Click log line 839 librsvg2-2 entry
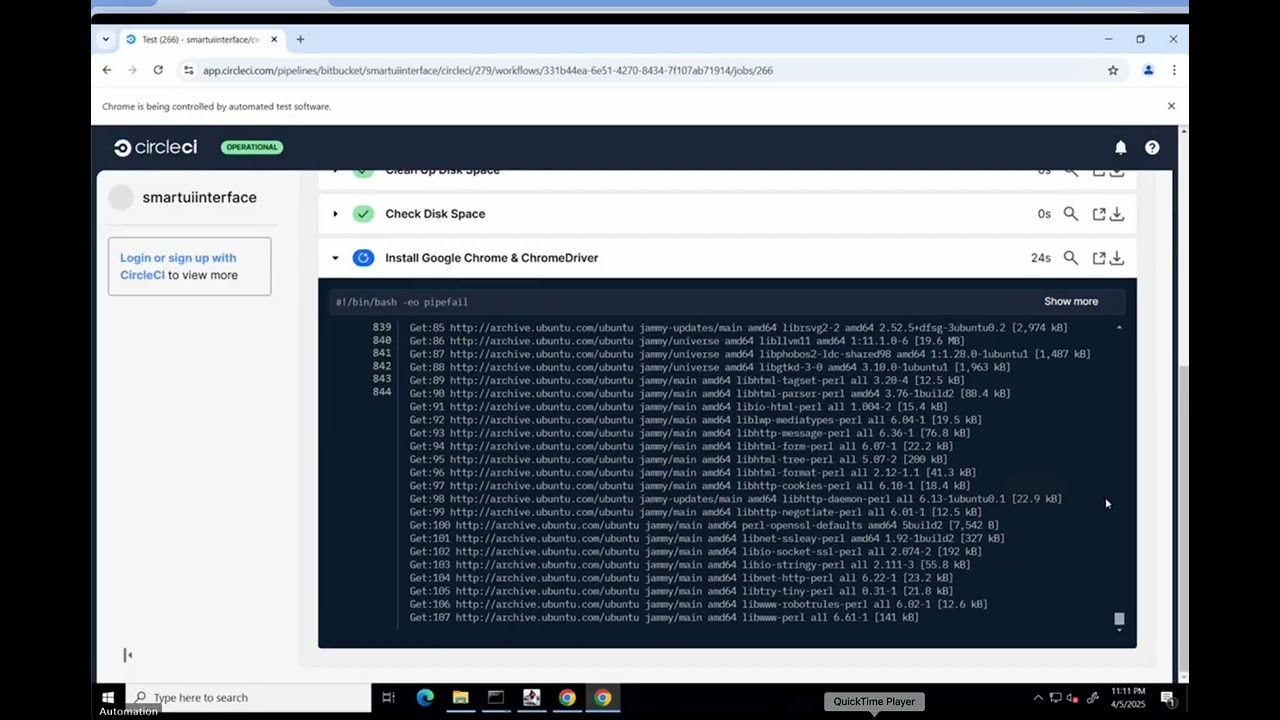The height and width of the screenshot is (720, 1280). coord(738,328)
